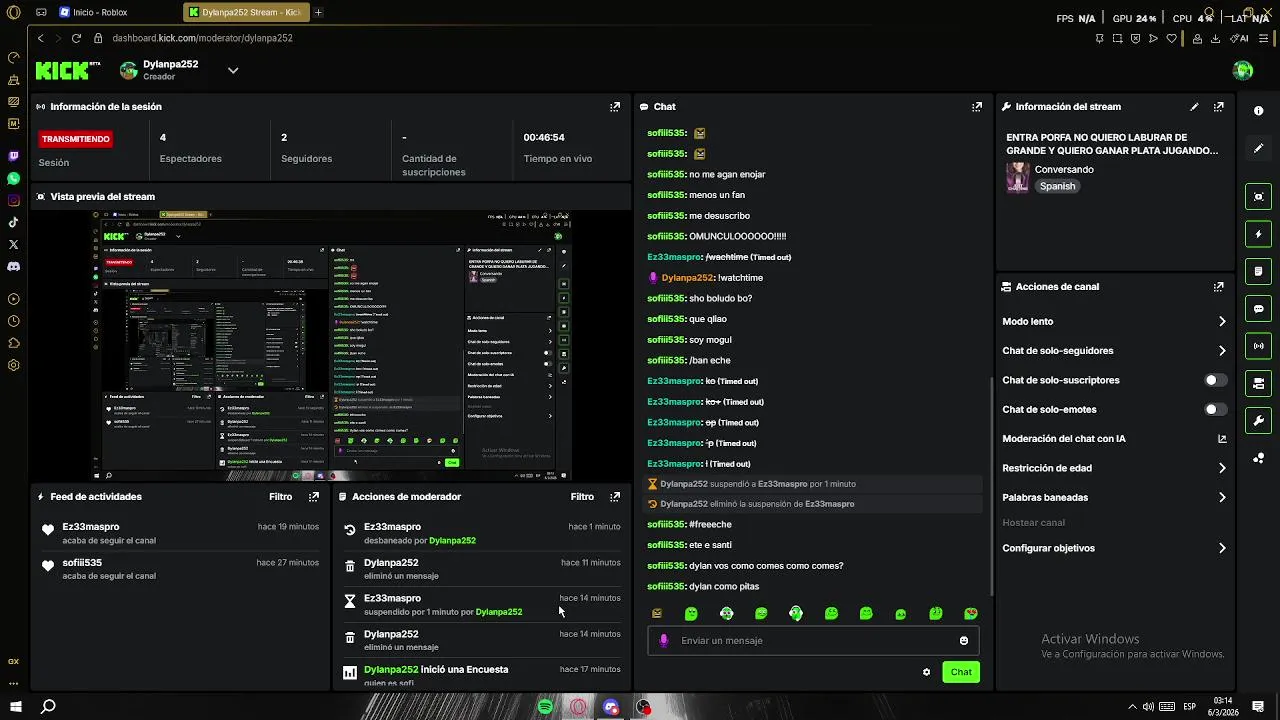Expand Chat de solo-seguidores options
The height and width of the screenshot is (720, 1280).
point(1222,351)
